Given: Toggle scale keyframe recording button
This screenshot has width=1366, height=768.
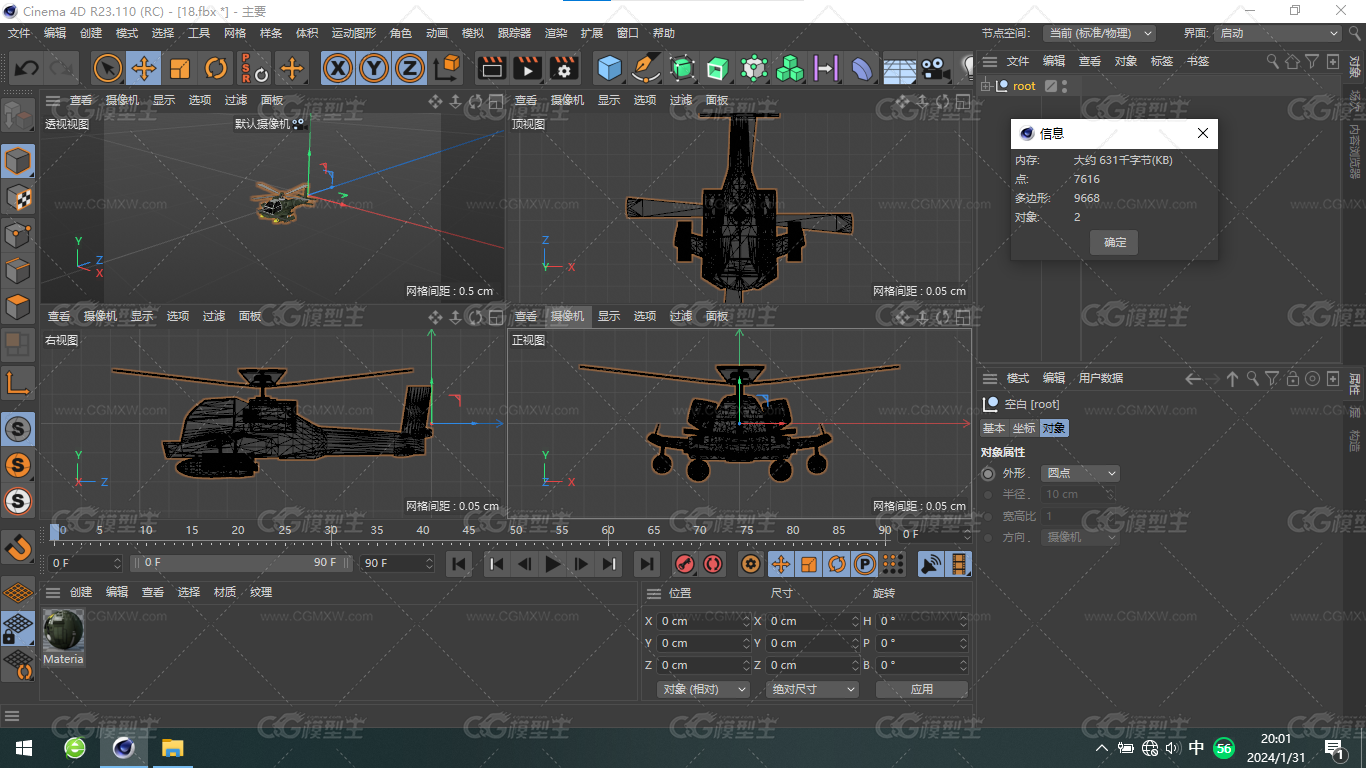Looking at the screenshot, I should point(808,565).
